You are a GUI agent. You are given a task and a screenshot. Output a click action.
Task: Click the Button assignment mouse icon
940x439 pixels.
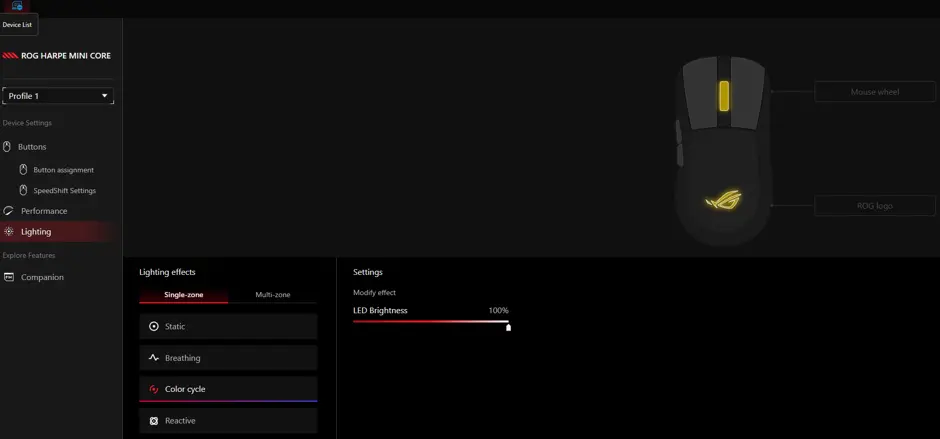pyautogui.click(x=23, y=170)
